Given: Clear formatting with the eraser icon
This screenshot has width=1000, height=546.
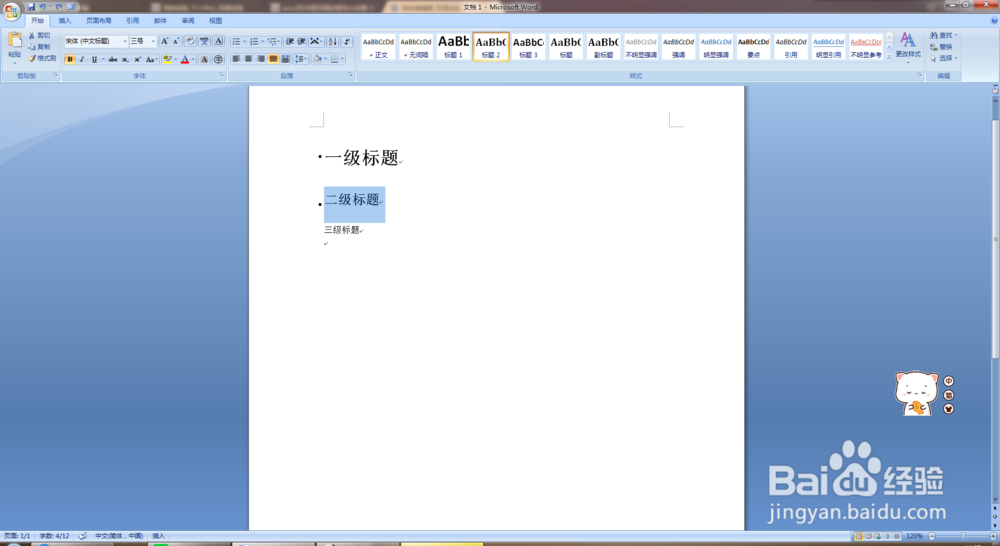Looking at the screenshot, I should [x=190, y=41].
